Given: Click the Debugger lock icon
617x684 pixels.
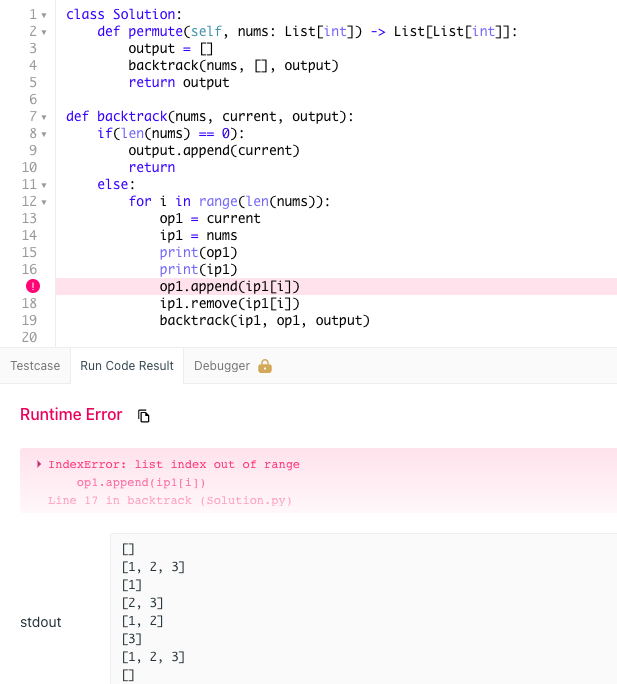Looking at the screenshot, I should (265, 366).
